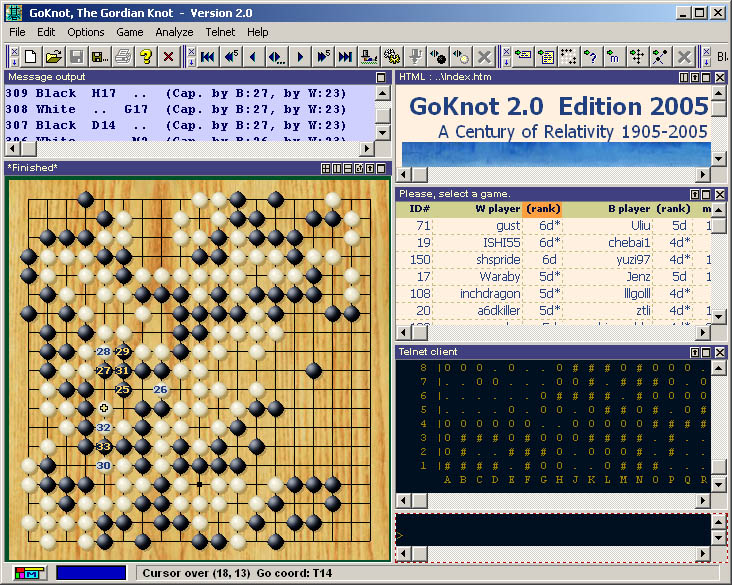Maximize the Message output pane
The width and height of the screenshot is (732, 585).
pyautogui.click(x=381, y=78)
